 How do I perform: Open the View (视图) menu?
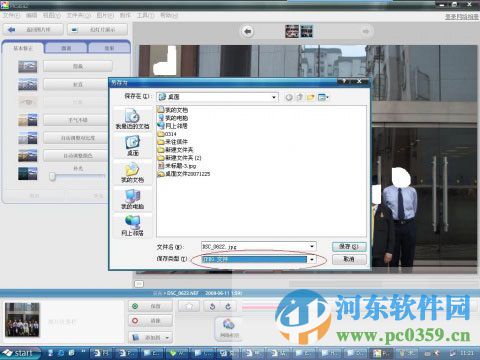tap(52, 15)
